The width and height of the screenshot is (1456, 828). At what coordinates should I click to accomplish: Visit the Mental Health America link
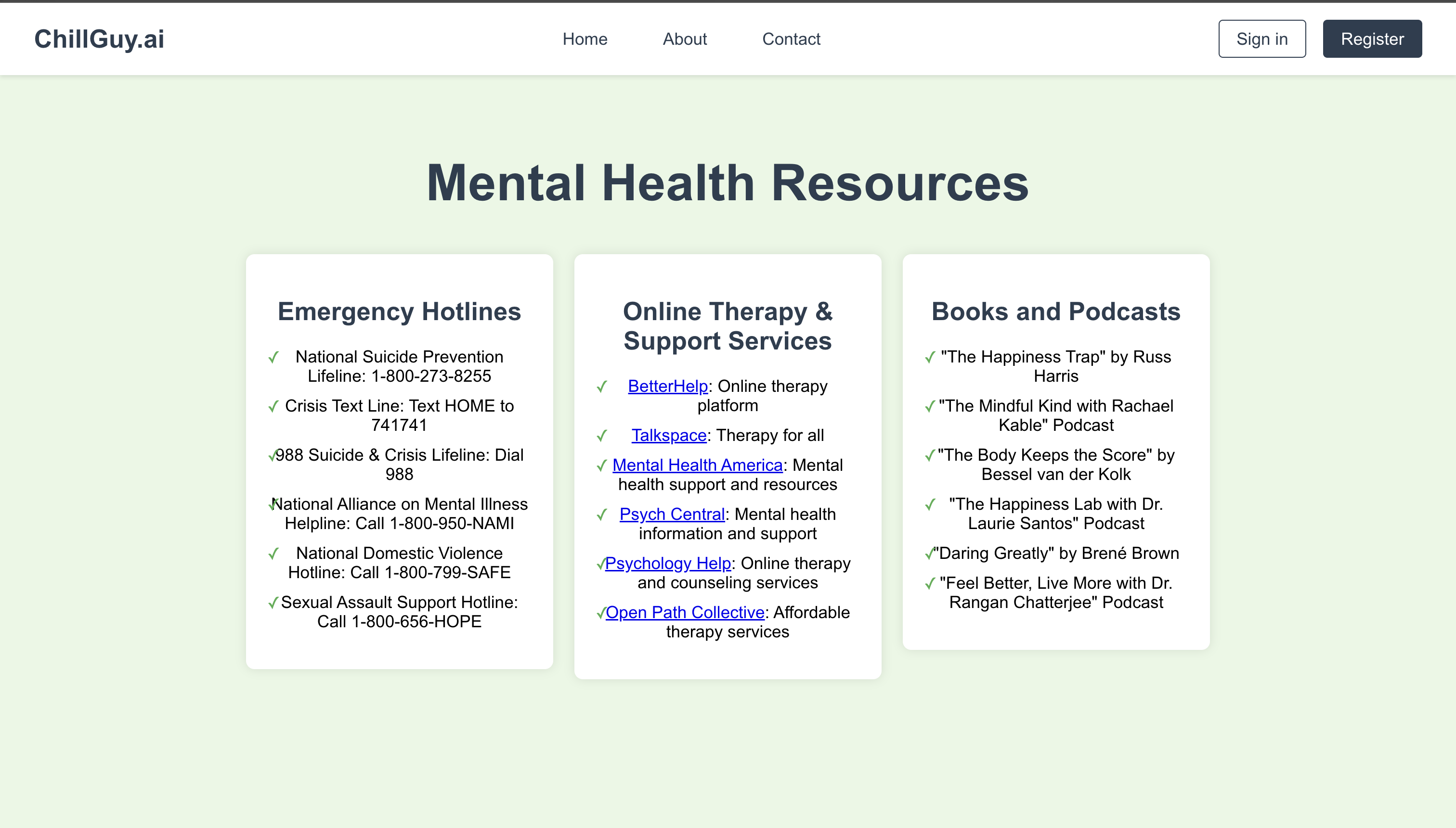(697, 465)
